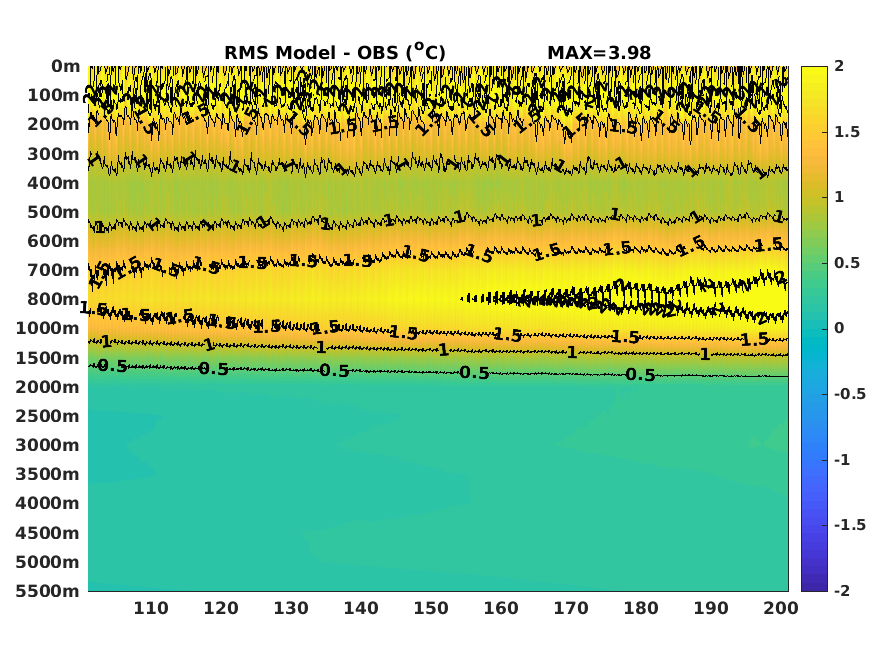Click the '600m' depth axis label
This screenshot has width=875, height=656.
(54, 241)
